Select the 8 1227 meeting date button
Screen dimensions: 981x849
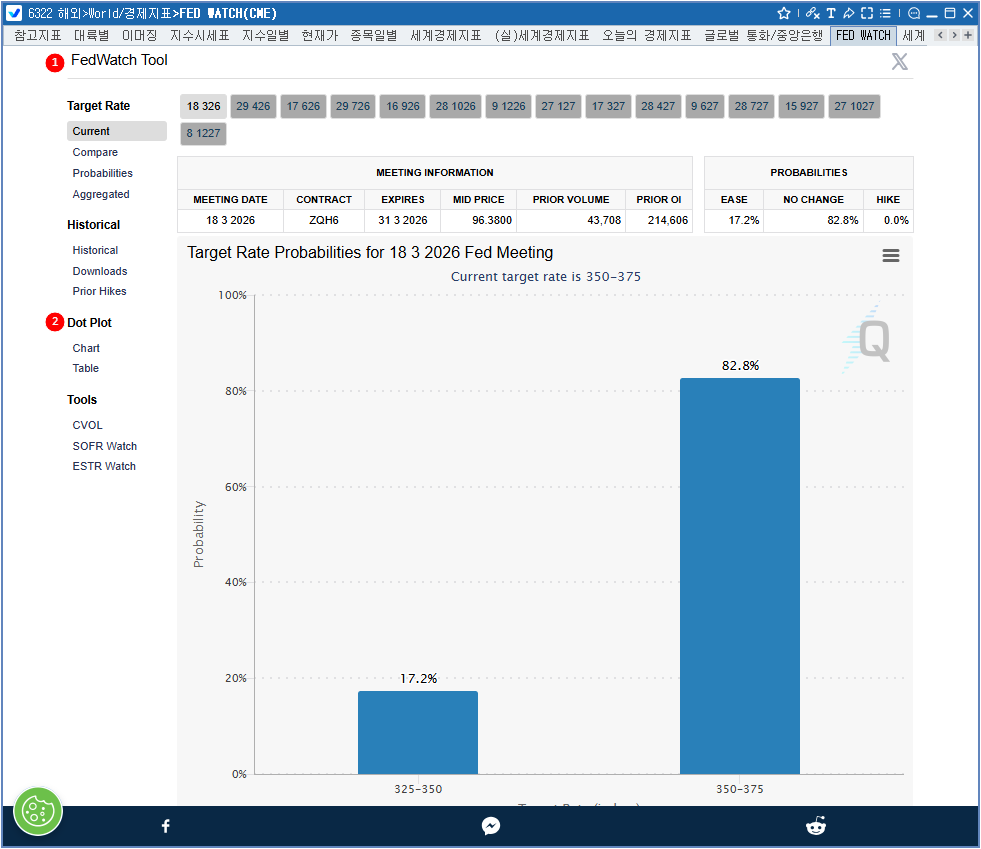[x=203, y=133]
